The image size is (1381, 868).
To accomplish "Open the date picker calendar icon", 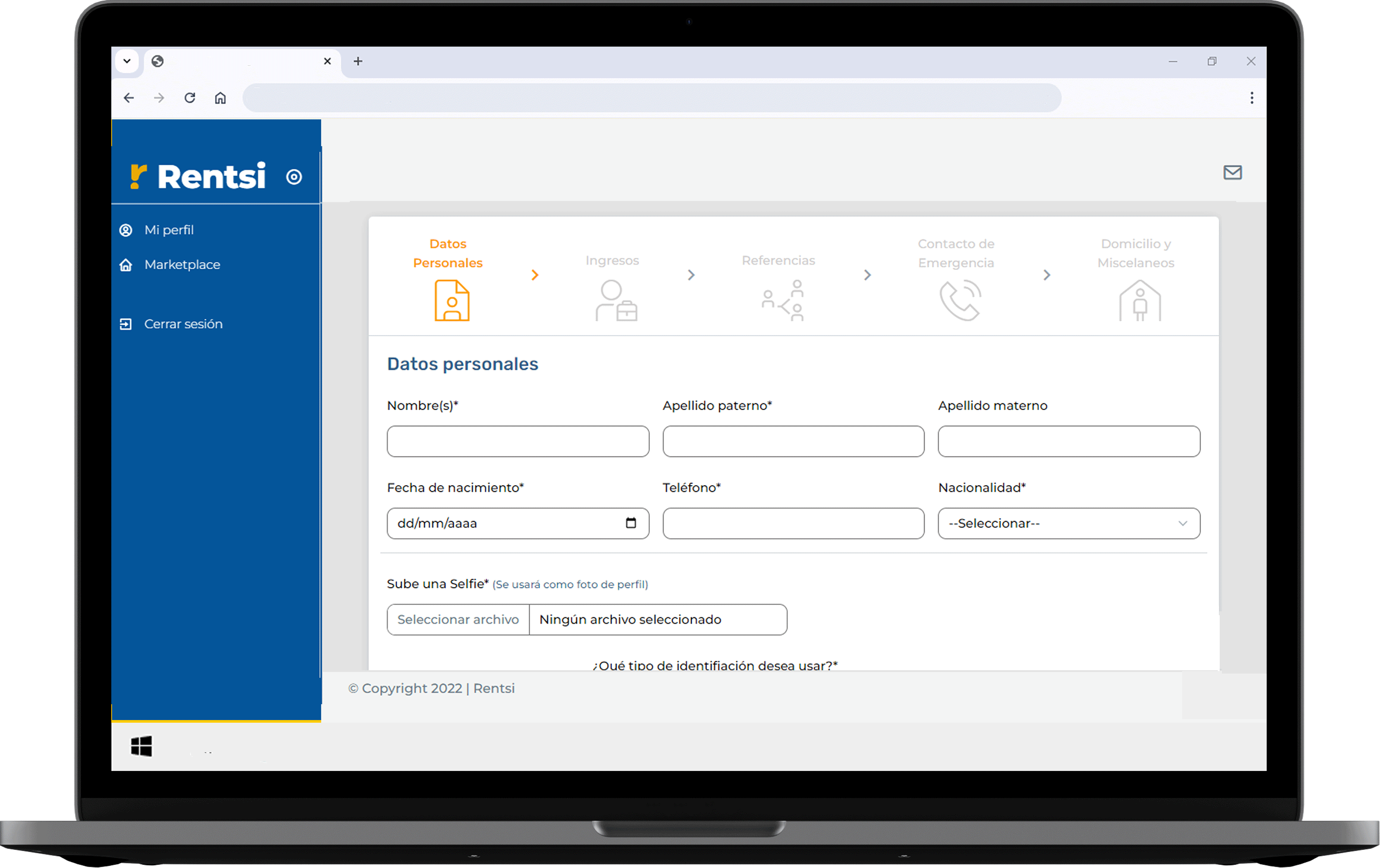I will coord(631,523).
